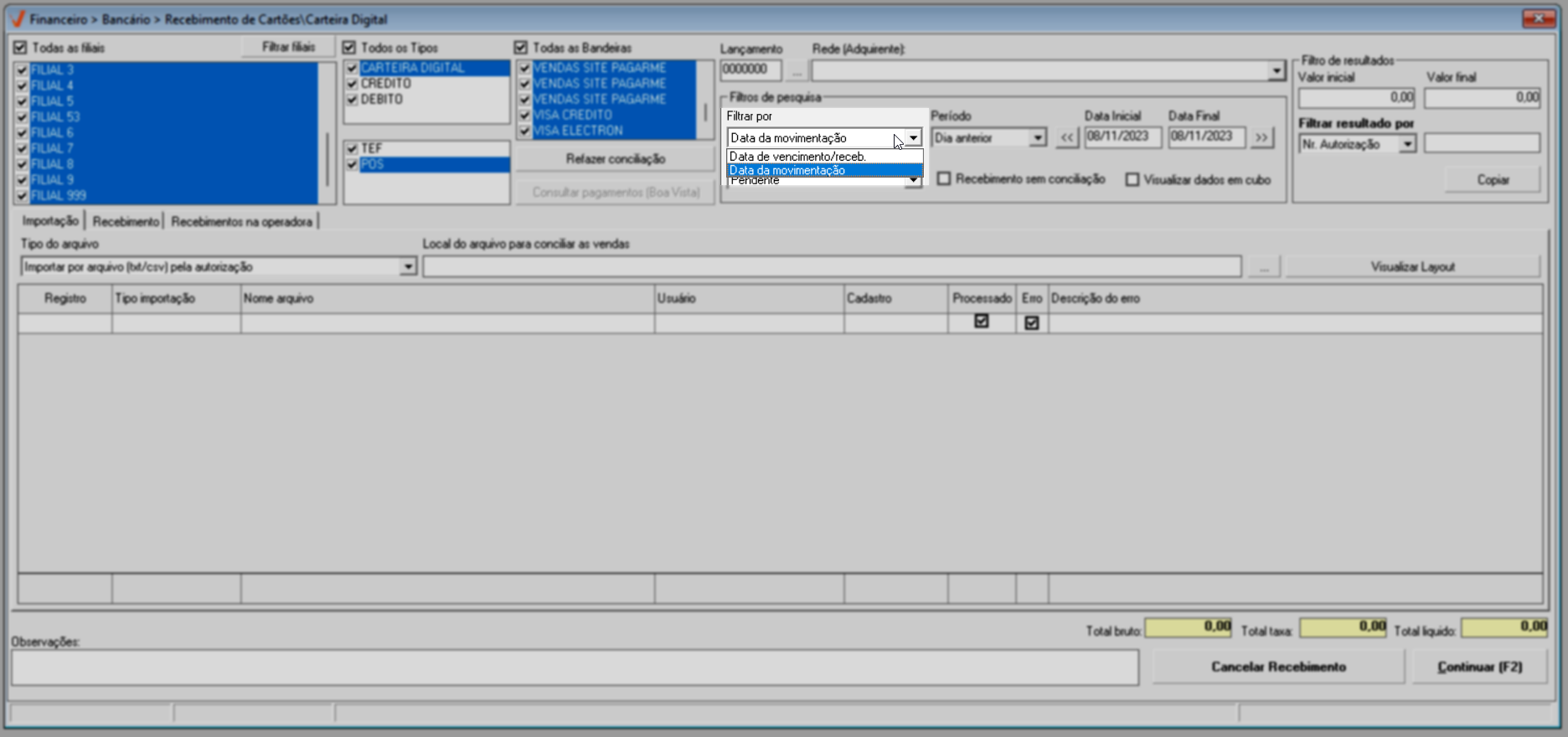The height and width of the screenshot is (737, 1568).
Task: Click the next period '>>' arrow button
Action: [x=1261, y=137]
